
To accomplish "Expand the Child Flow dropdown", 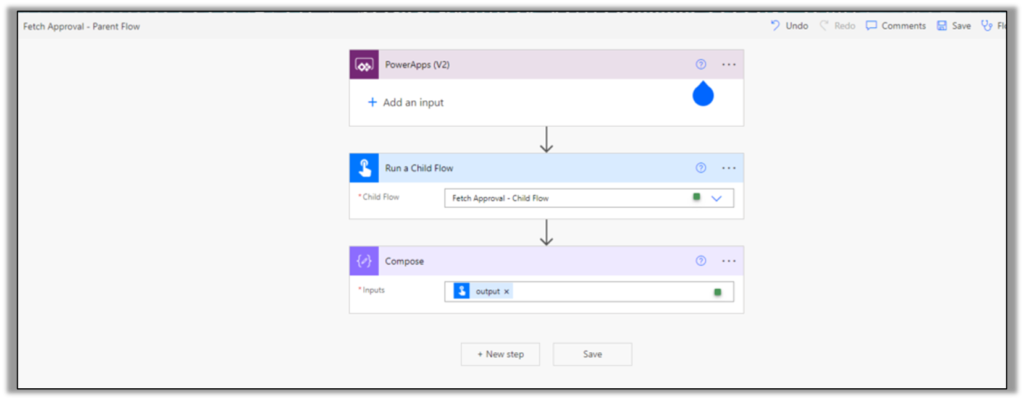I will [716, 198].
